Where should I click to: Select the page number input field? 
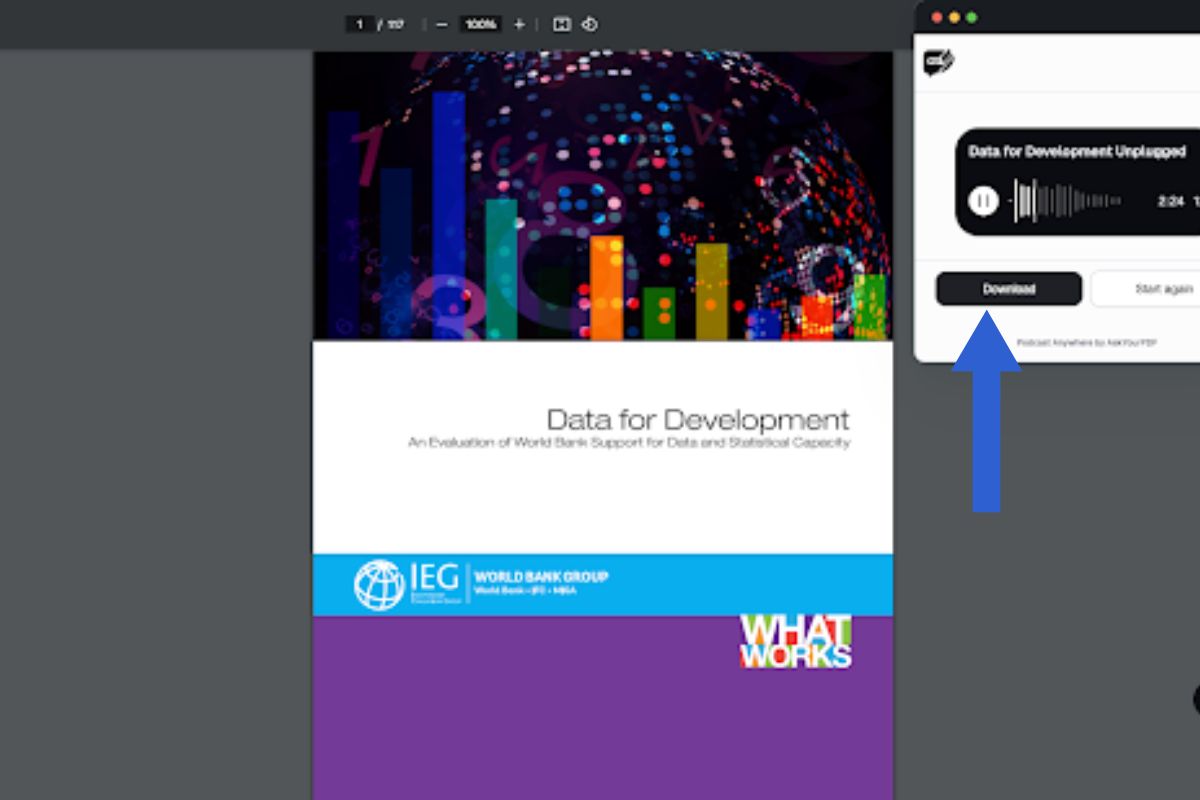359,24
